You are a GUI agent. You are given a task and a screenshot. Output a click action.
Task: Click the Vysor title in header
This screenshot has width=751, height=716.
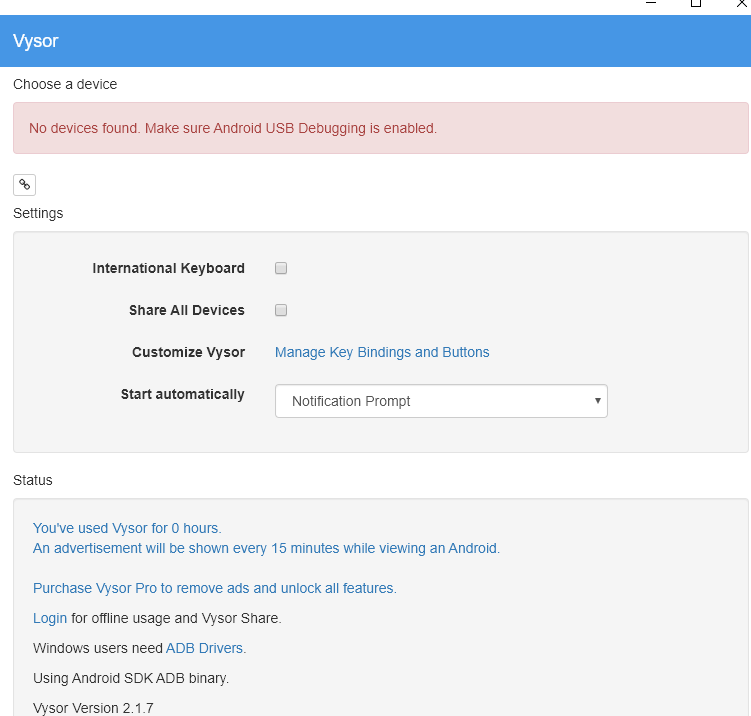(x=35, y=41)
